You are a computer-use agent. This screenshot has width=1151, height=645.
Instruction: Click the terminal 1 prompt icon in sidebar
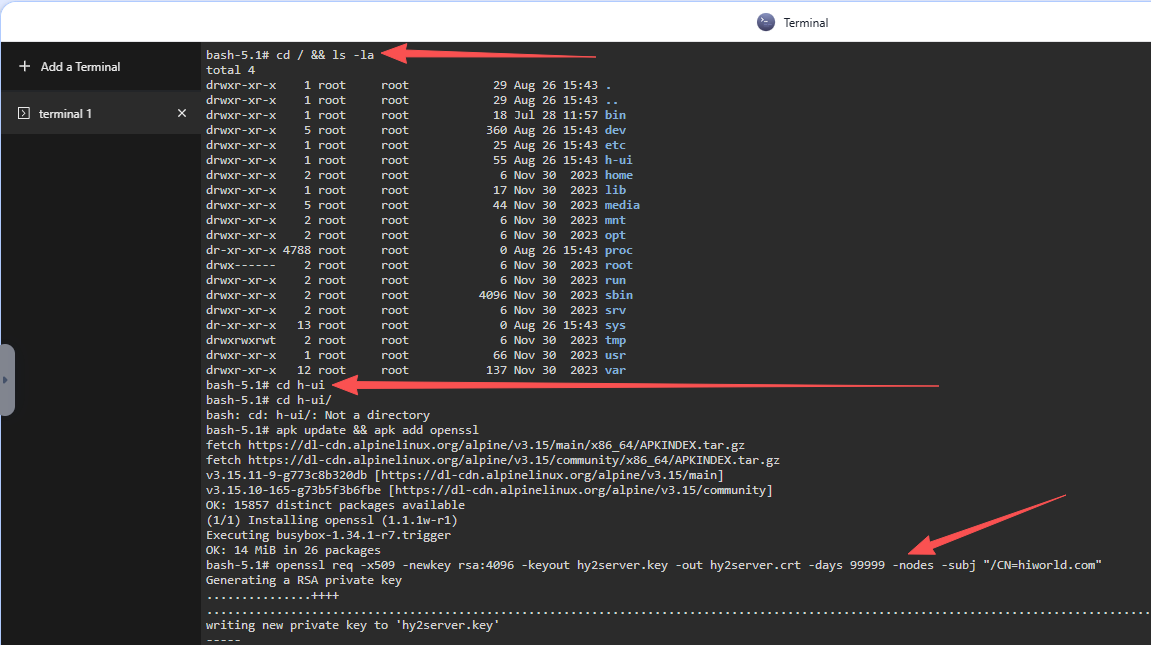[24, 114]
